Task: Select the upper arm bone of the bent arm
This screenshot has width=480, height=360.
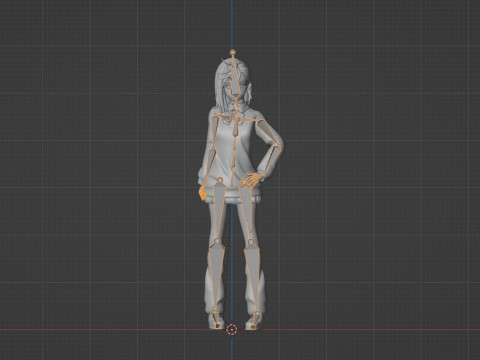Action: (x=267, y=132)
